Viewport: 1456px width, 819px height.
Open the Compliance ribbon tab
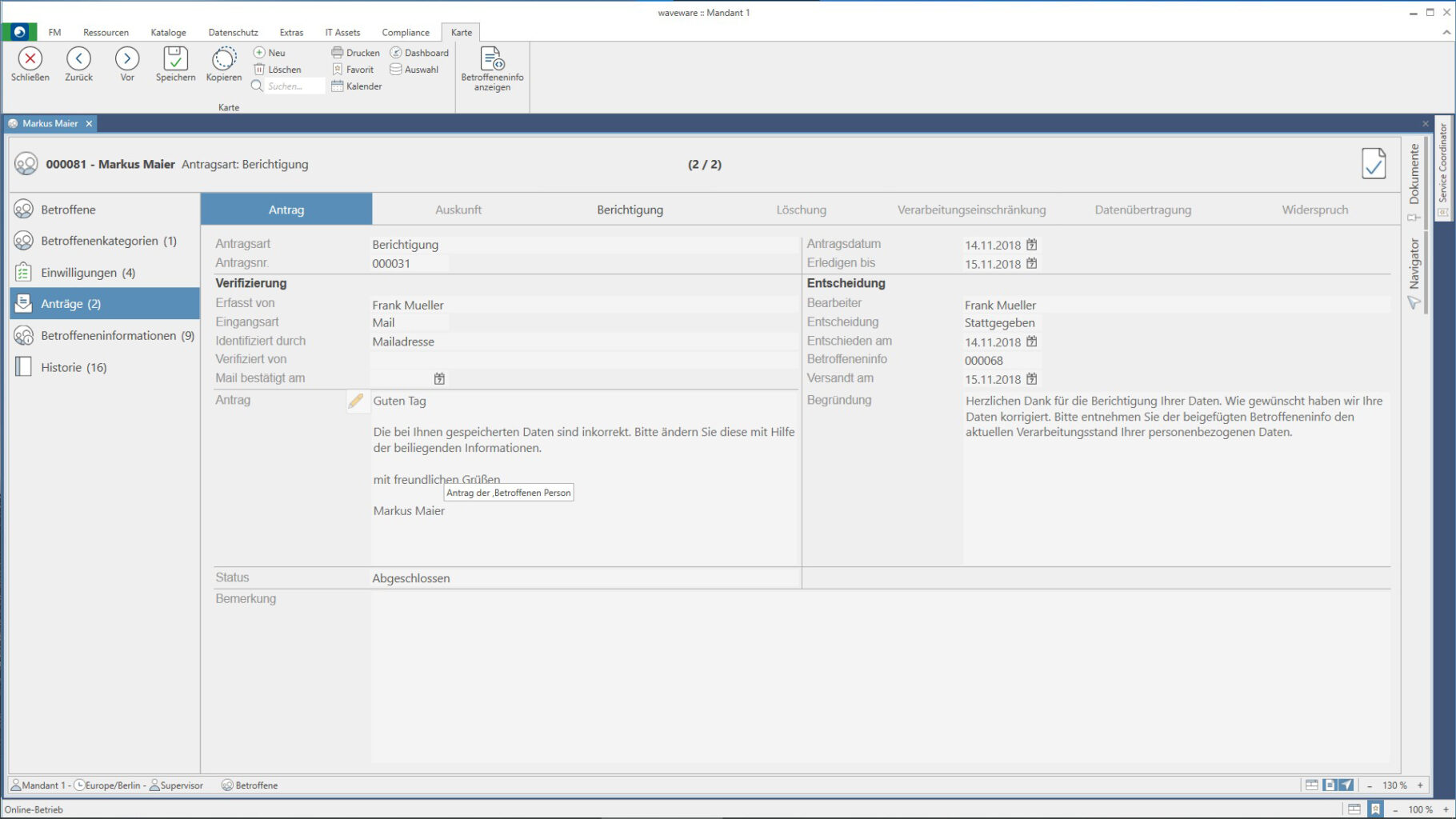click(x=405, y=33)
